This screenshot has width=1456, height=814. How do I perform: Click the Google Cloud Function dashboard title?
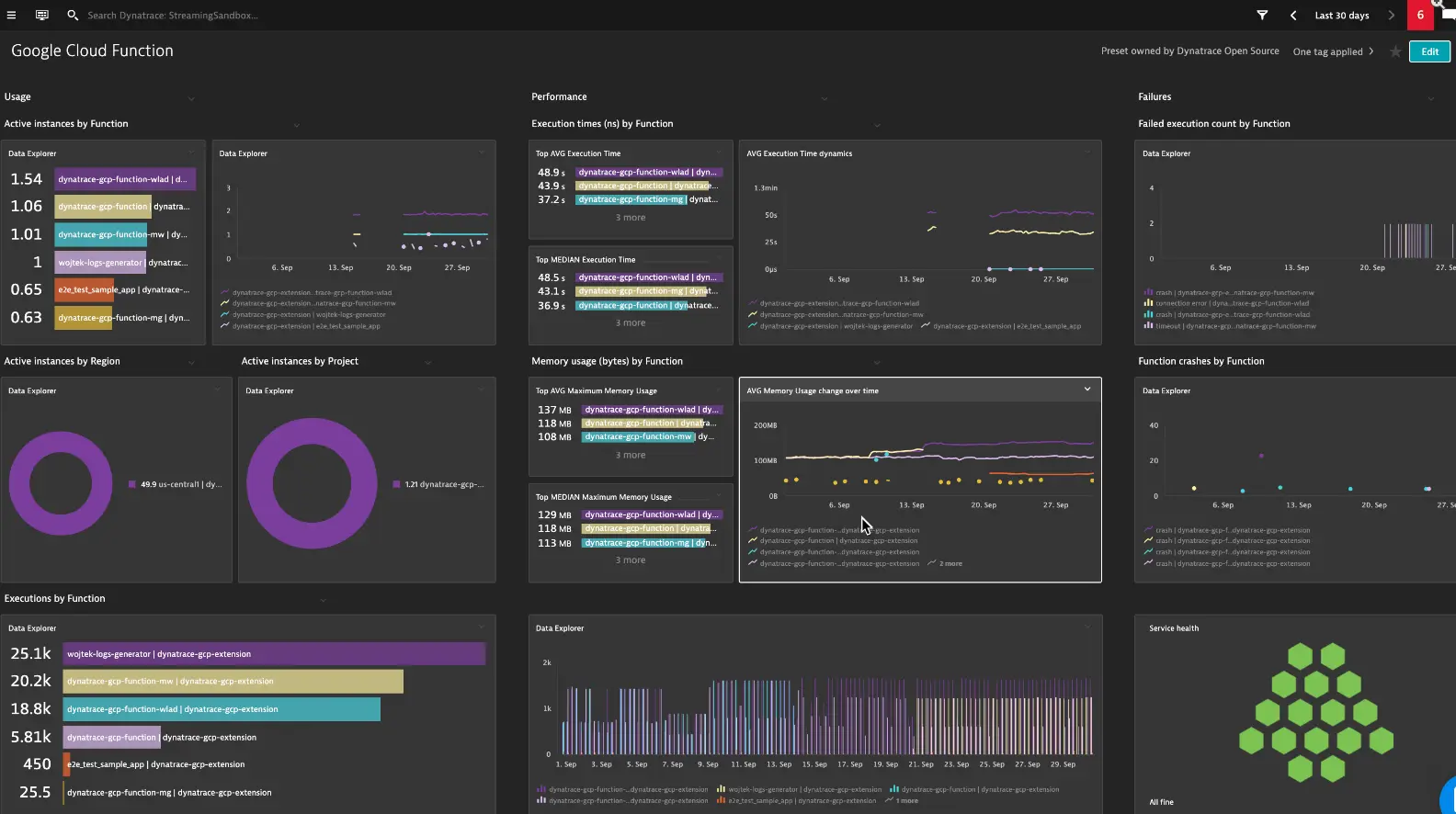tap(92, 51)
